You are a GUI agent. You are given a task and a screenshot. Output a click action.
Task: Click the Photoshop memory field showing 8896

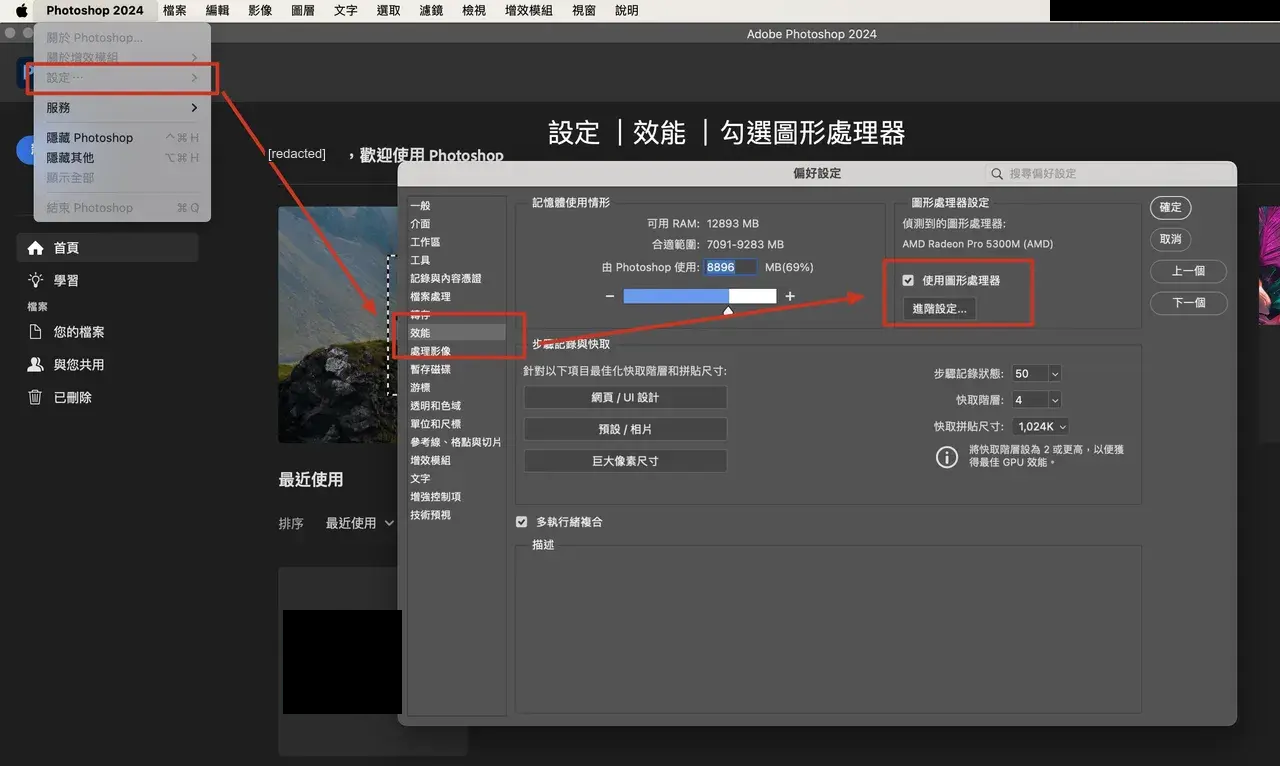[x=731, y=267]
